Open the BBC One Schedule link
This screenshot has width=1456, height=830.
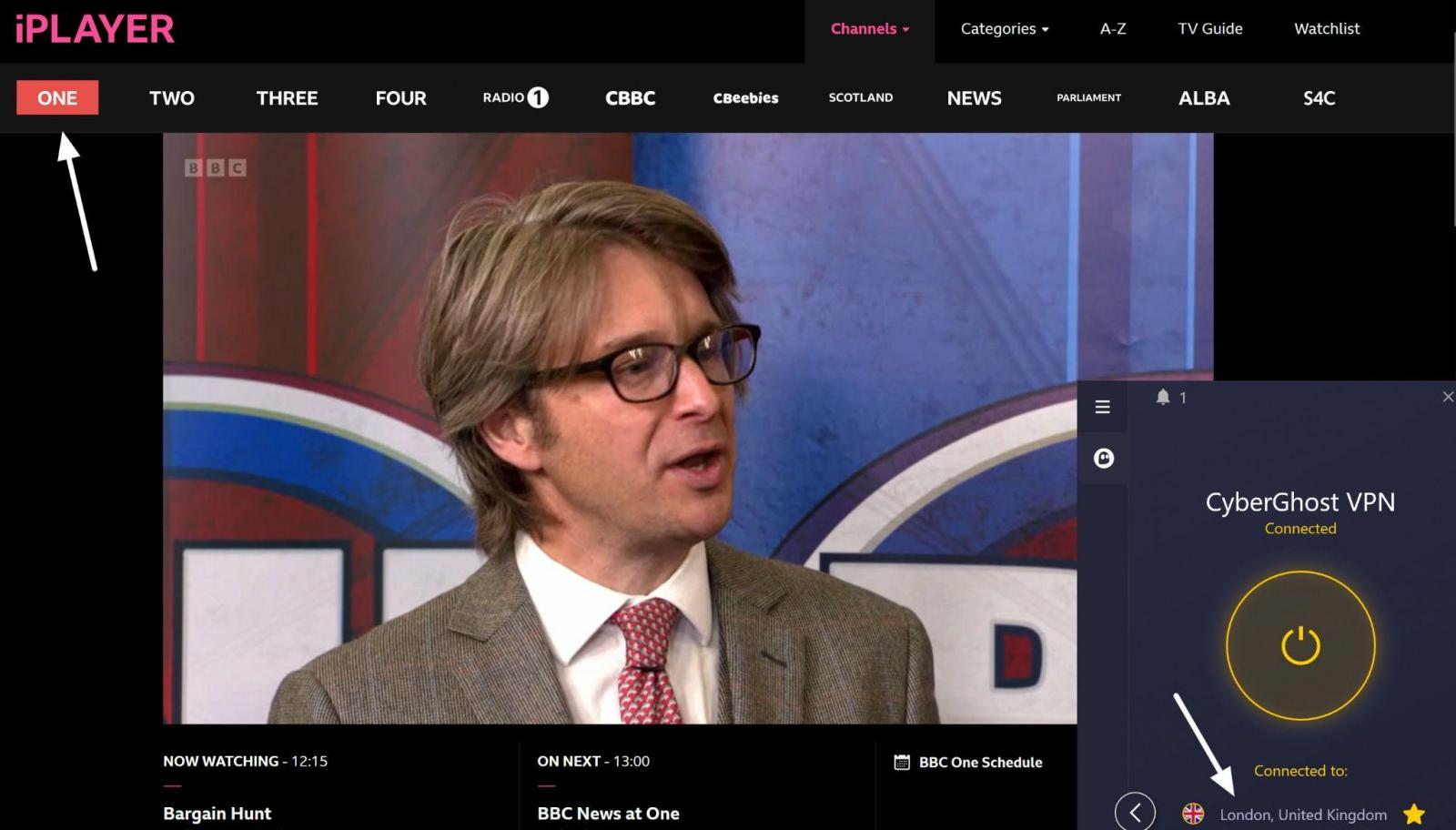pyautogui.click(x=980, y=763)
